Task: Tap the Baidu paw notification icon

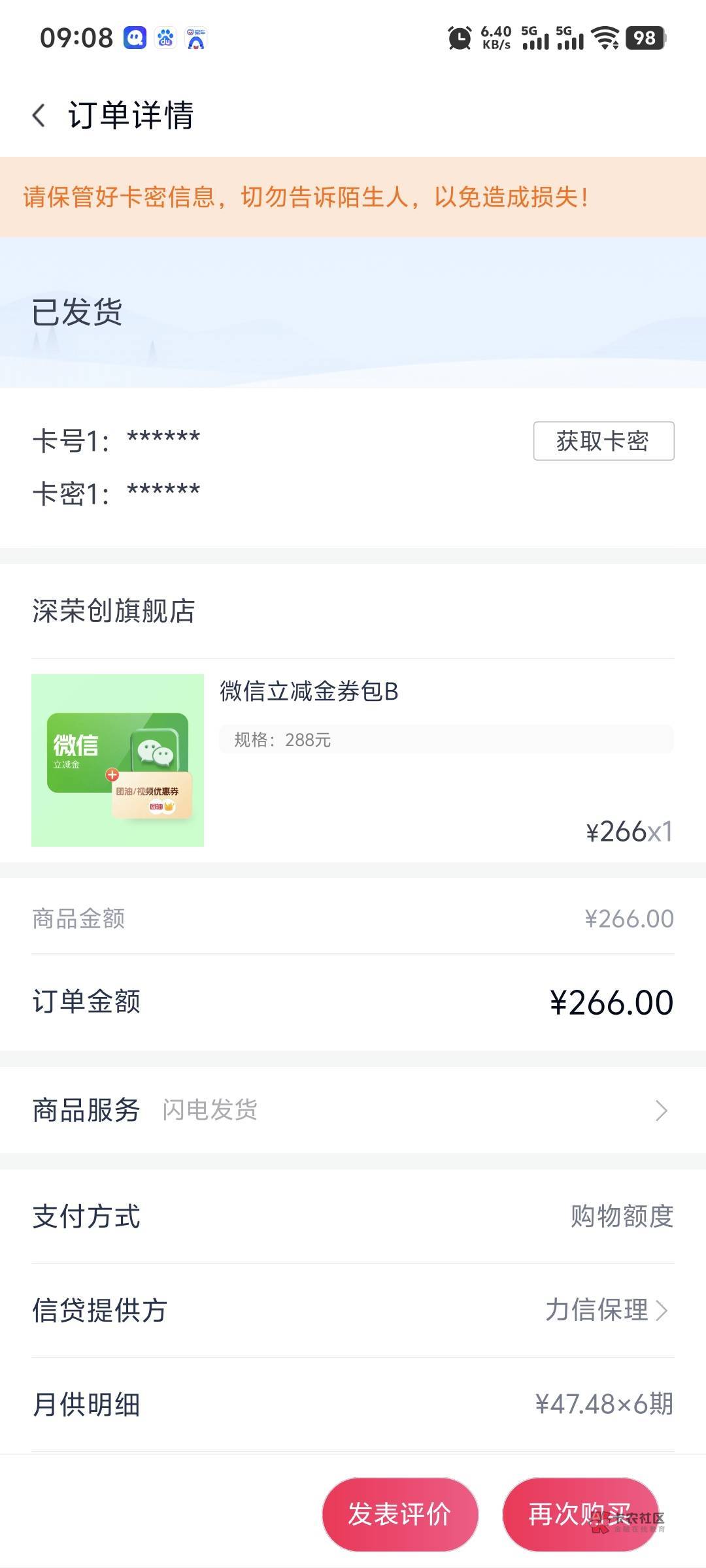Action: click(165, 38)
